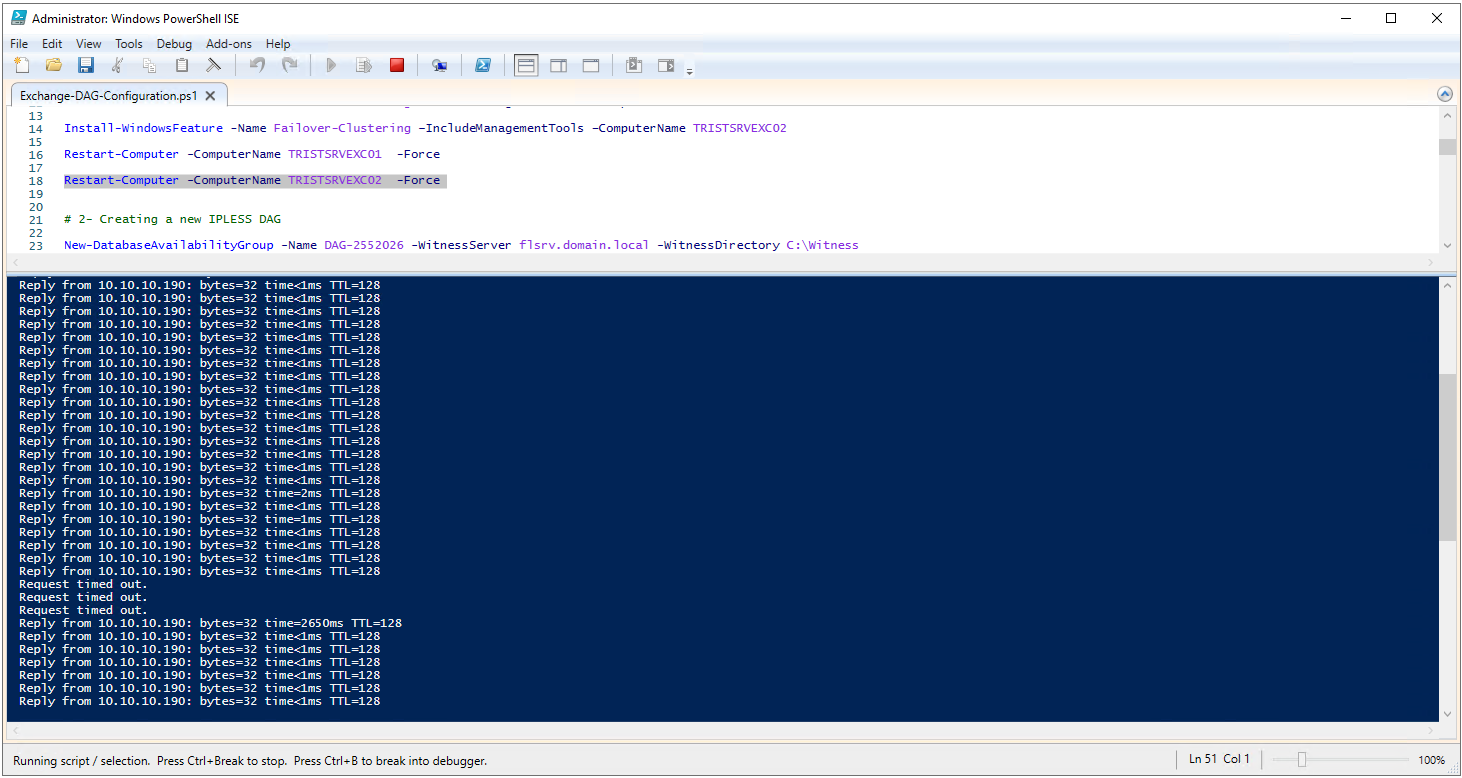The image size is (1462, 778).
Task: Open the Tools menu
Action: (x=129, y=44)
